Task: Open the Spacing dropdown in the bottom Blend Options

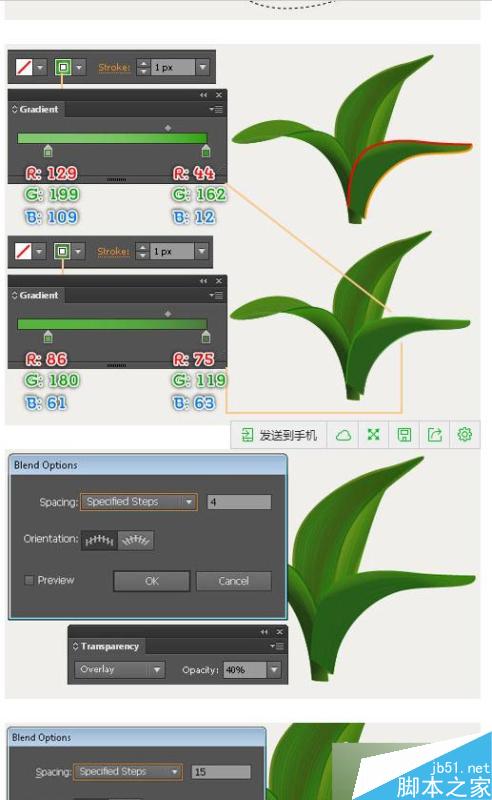Action: [128, 771]
